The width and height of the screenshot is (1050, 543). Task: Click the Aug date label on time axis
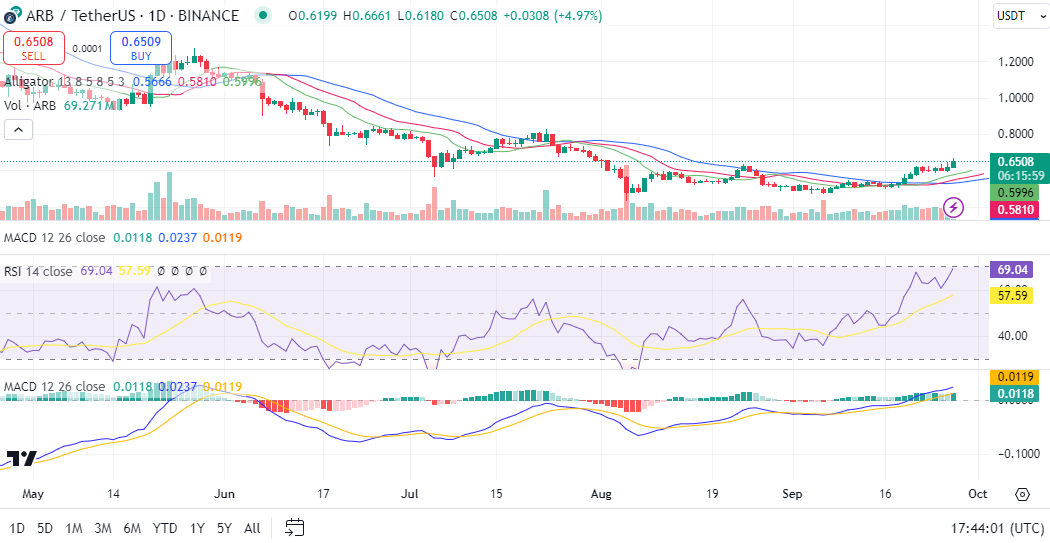(x=601, y=495)
